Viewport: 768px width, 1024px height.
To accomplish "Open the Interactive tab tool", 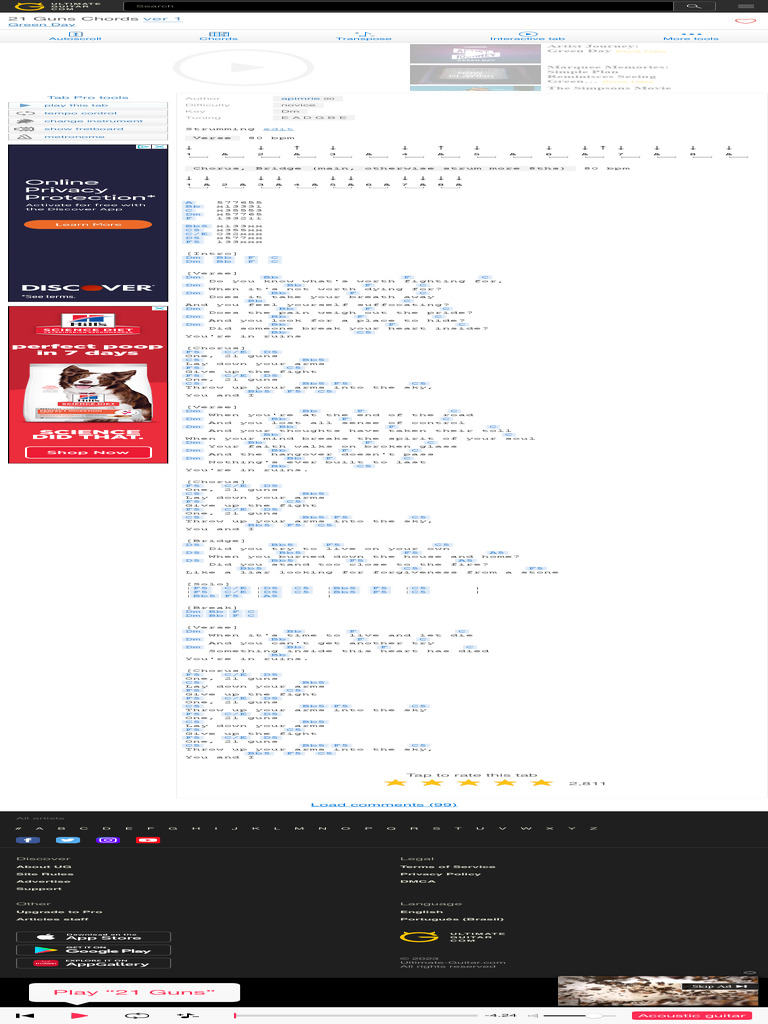I will coord(527,36).
